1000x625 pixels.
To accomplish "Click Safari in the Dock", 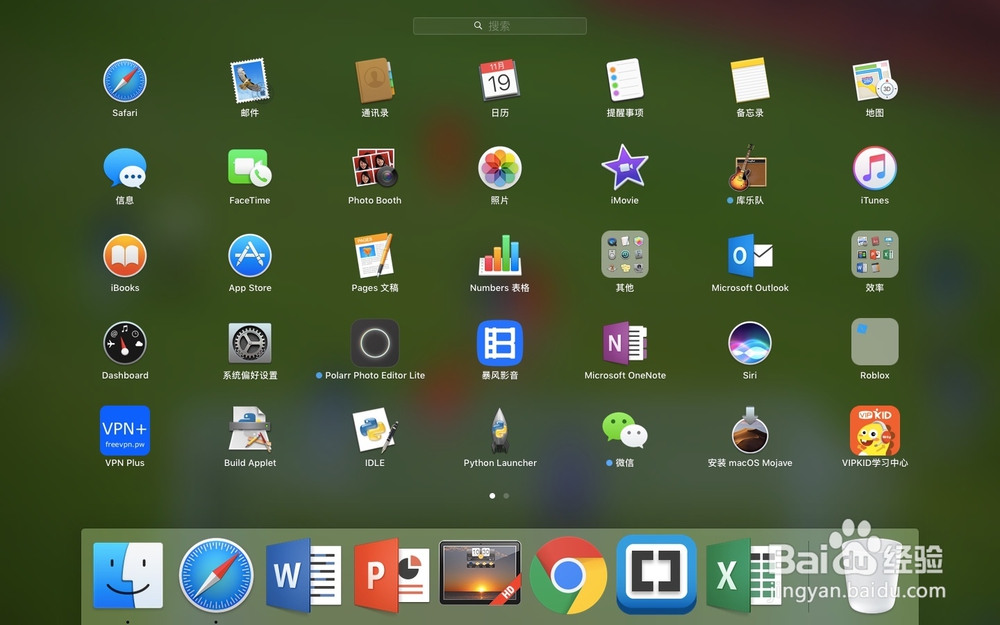I will (216, 575).
